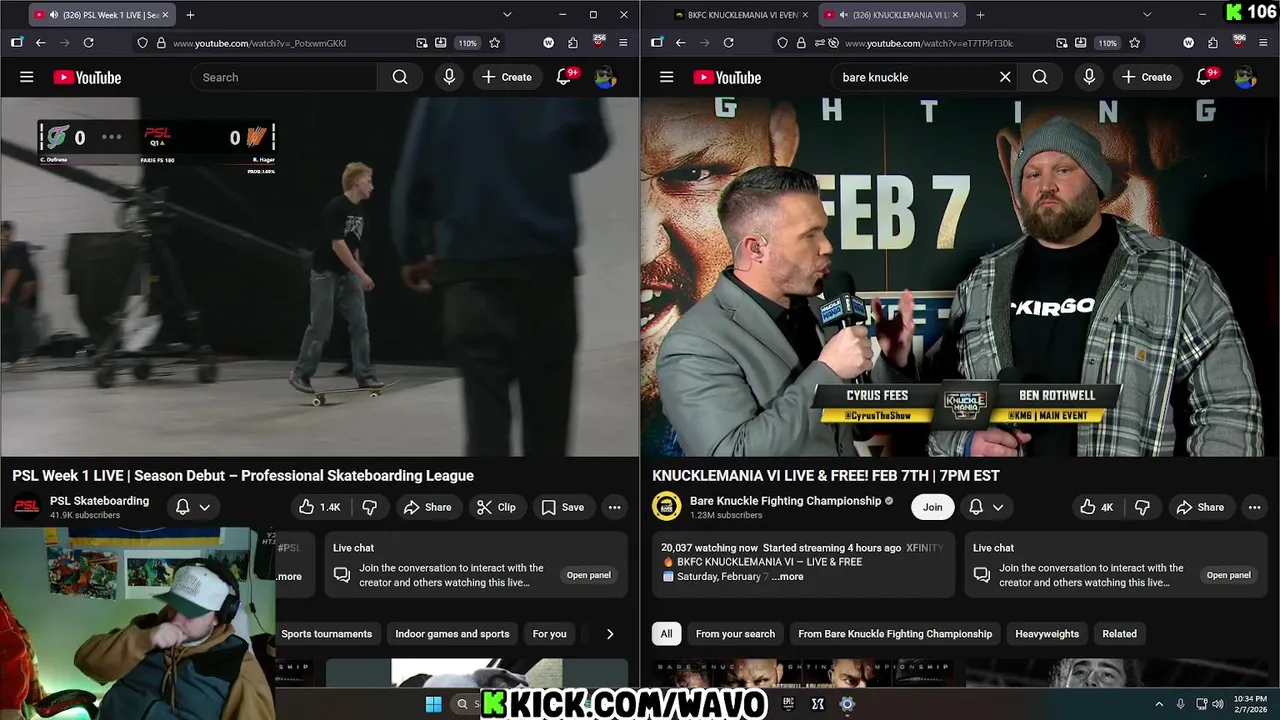Share the PSL Week 1 LIVE video
1280x720 pixels.
[427, 507]
